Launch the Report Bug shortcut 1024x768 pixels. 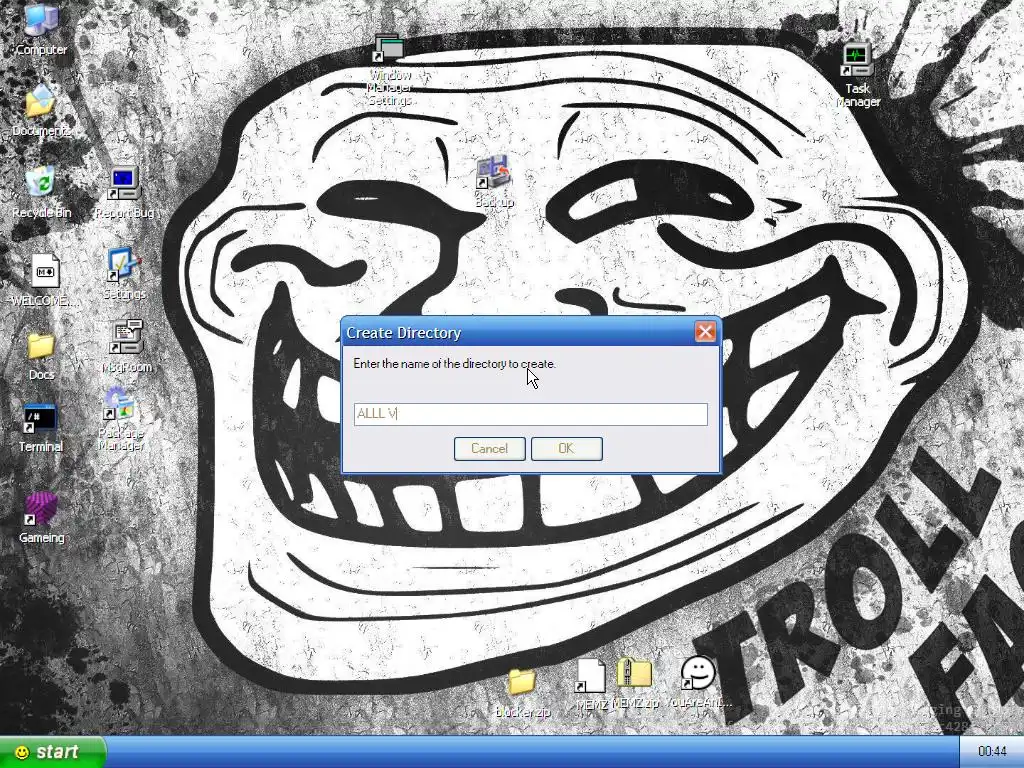tap(124, 192)
